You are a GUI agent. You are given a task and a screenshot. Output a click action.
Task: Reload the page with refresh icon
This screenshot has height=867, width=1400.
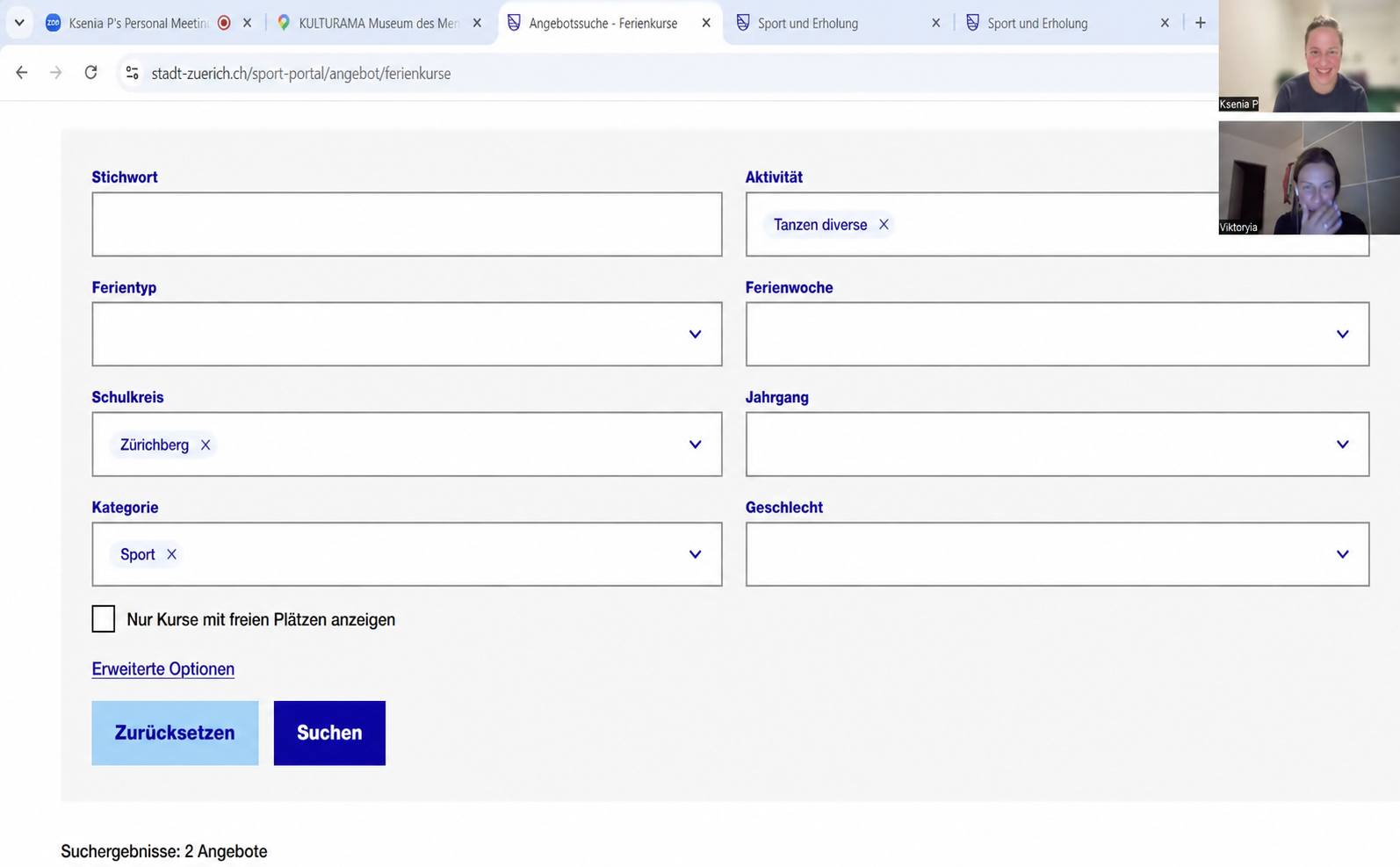click(x=90, y=73)
